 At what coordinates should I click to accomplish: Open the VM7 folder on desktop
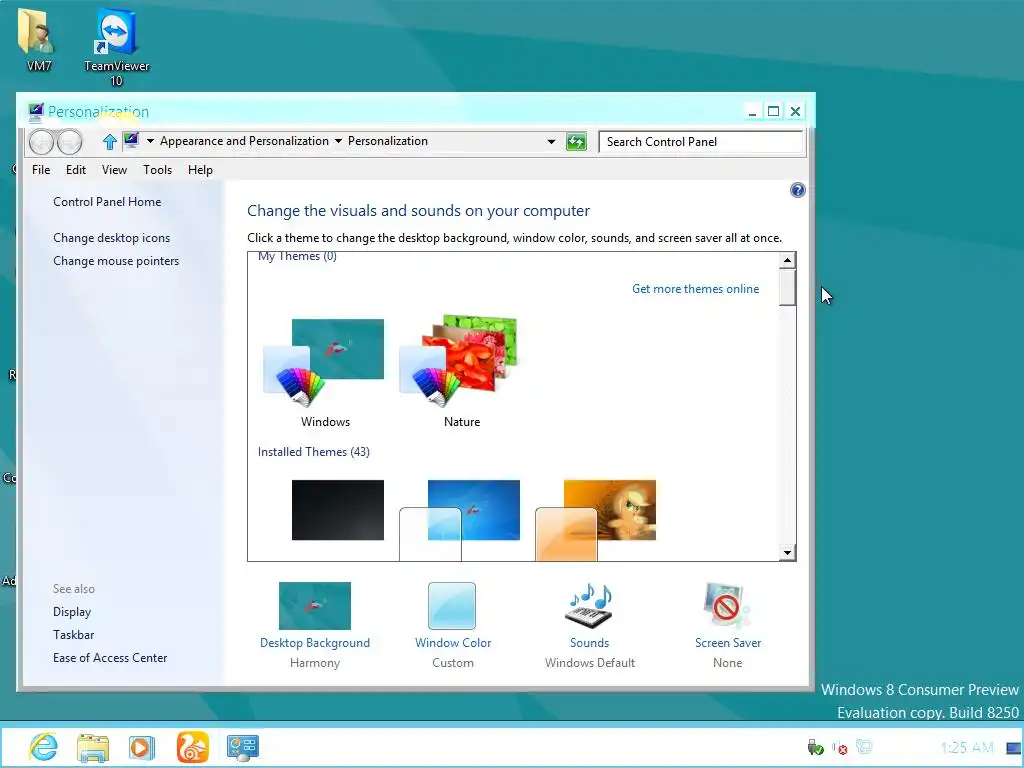click(x=38, y=39)
